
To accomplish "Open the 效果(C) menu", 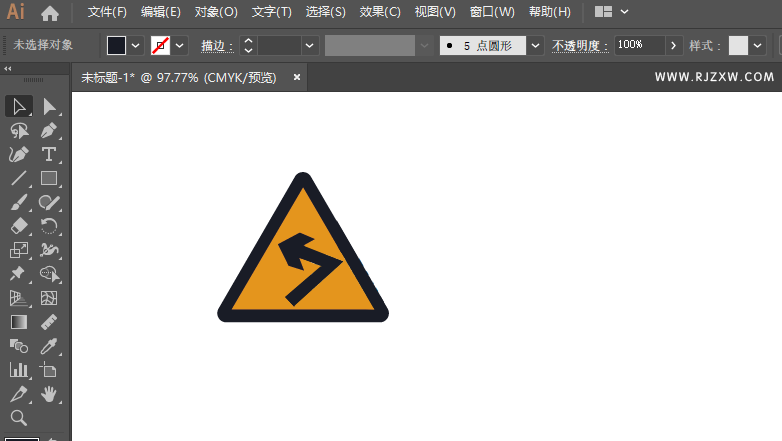I will pos(380,12).
